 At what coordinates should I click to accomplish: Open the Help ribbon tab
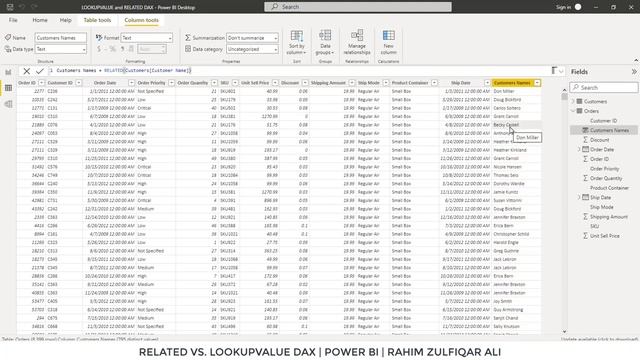pos(65,20)
